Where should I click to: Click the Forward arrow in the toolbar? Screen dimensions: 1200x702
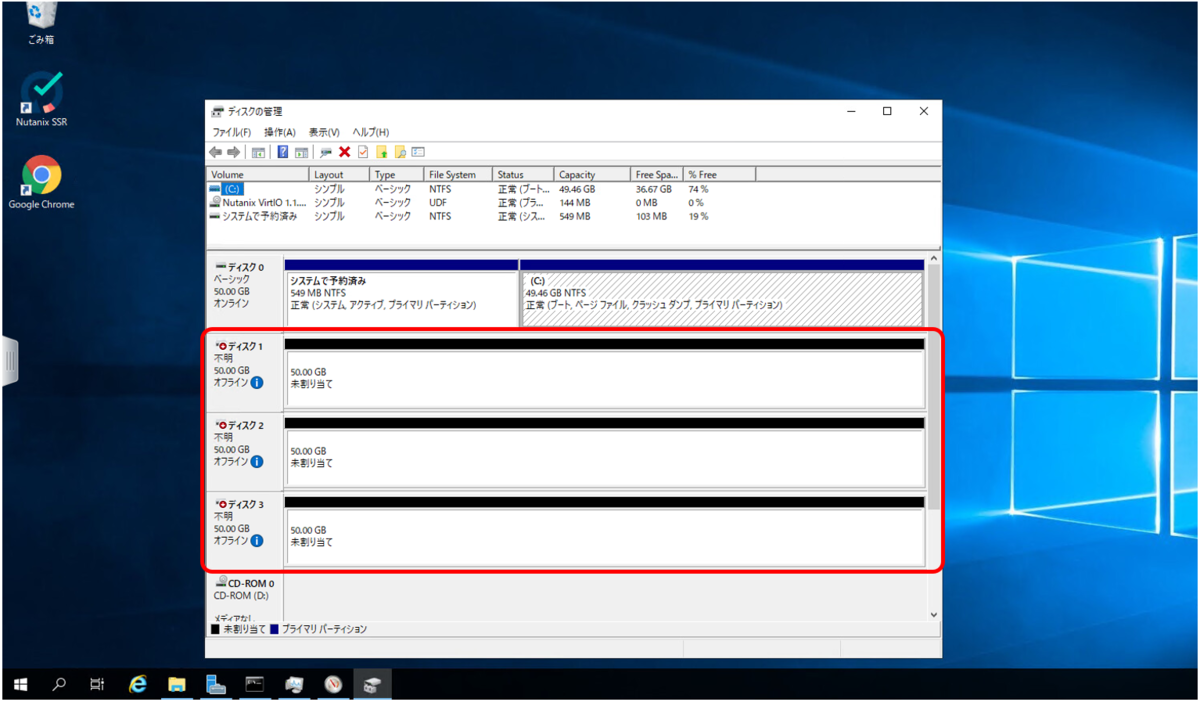234,152
